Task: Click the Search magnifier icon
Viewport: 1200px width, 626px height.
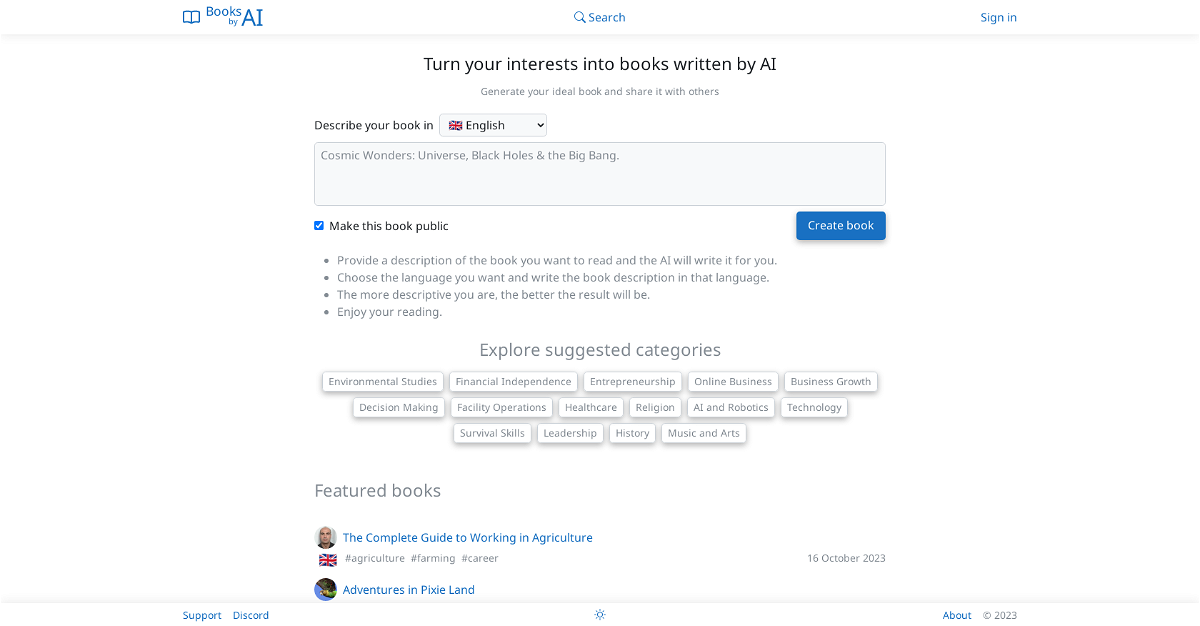Action: (579, 17)
